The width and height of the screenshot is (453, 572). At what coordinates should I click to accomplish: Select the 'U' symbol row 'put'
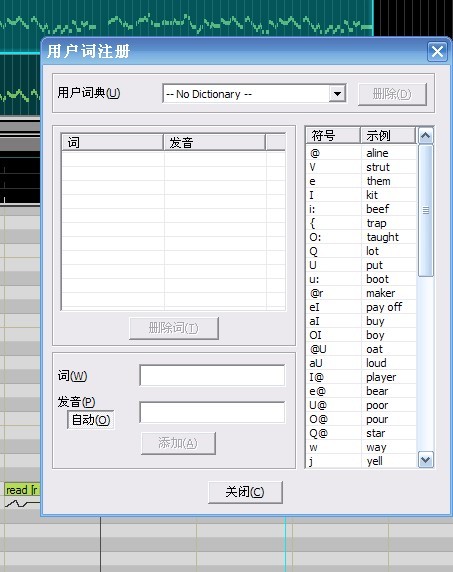[361, 265]
